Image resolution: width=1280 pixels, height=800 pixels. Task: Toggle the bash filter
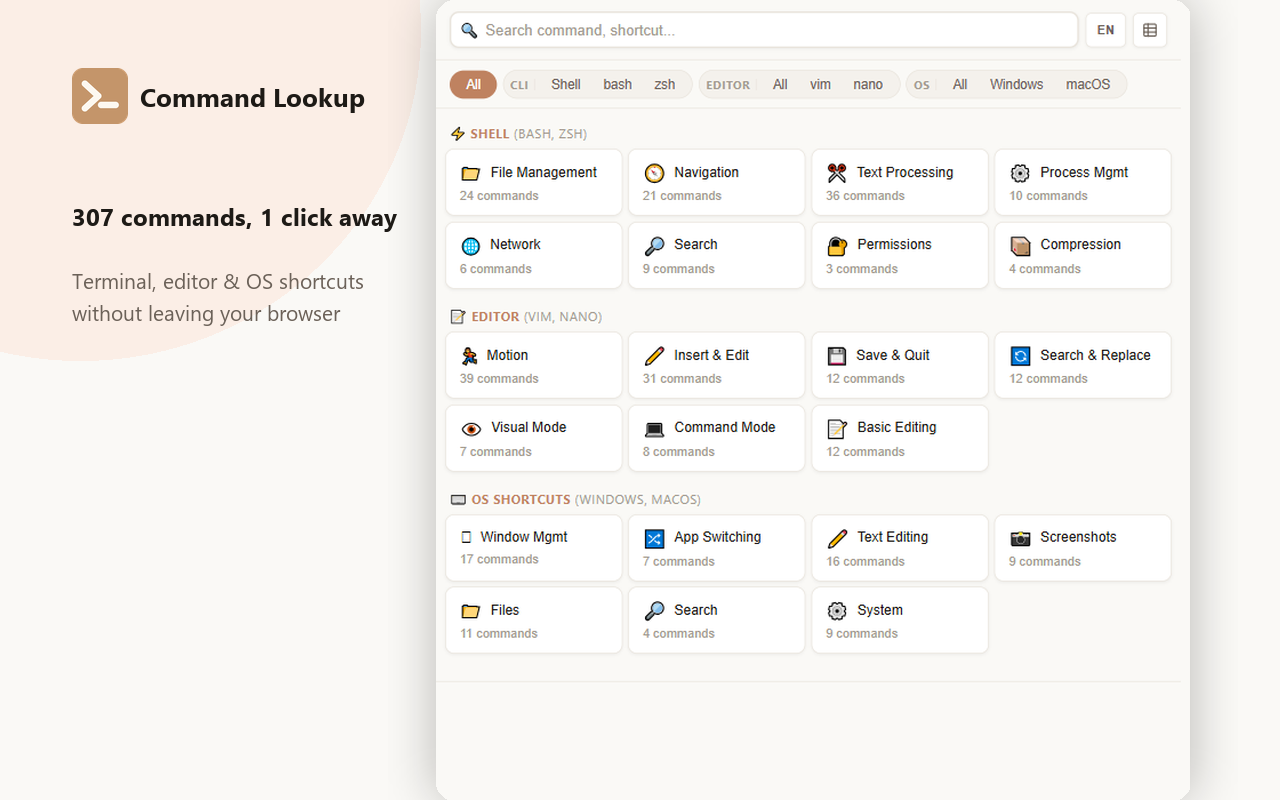[617, 84]
